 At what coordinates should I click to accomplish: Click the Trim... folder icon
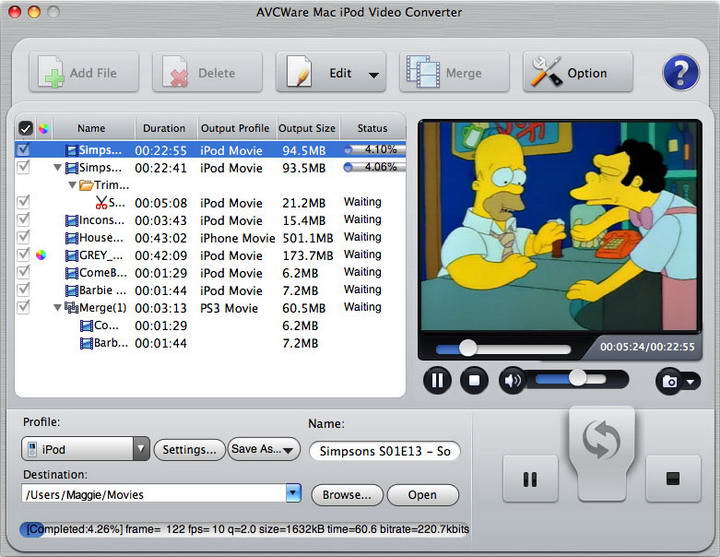(x=86, y=186)
